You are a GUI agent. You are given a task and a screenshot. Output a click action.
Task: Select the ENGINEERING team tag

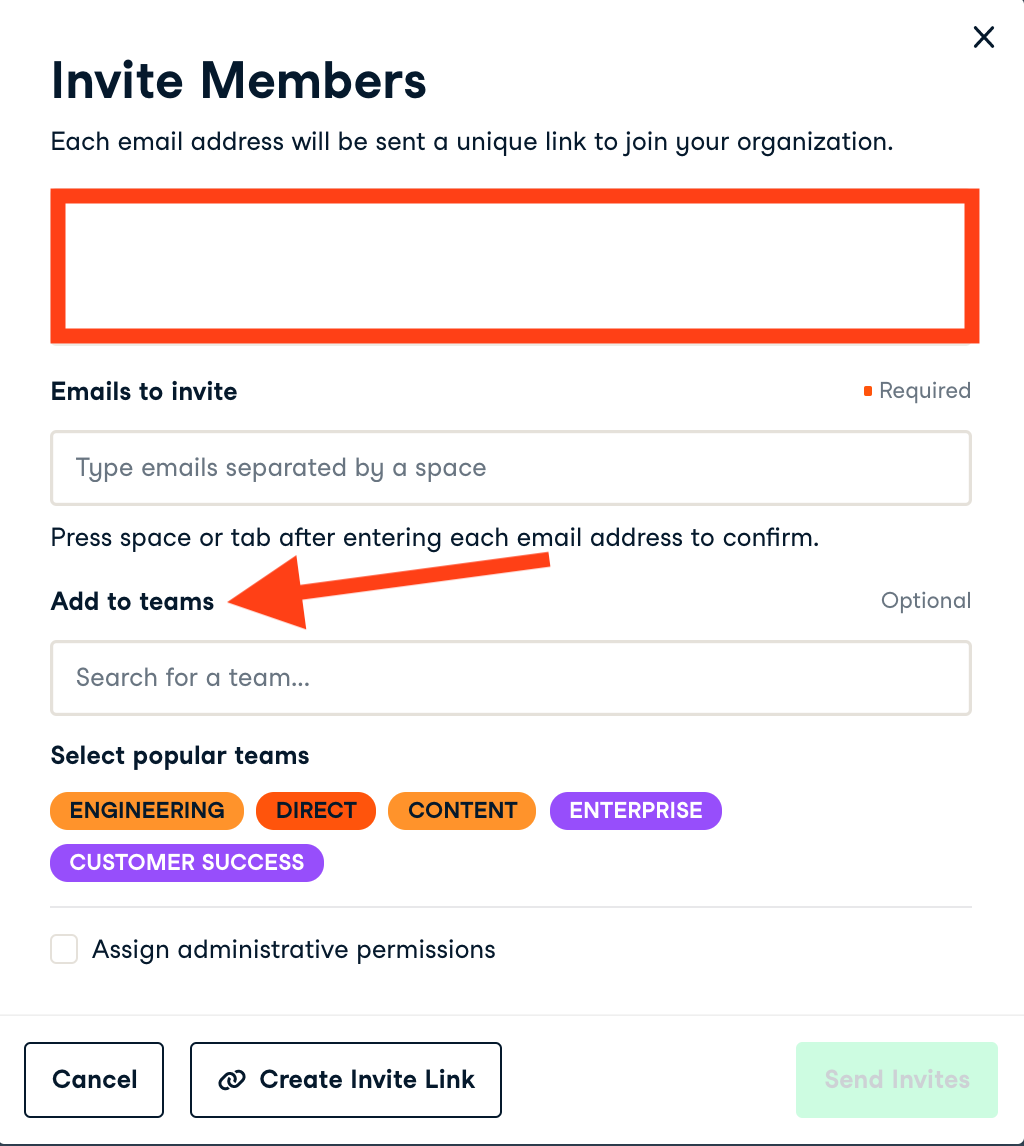pos(147,810)
